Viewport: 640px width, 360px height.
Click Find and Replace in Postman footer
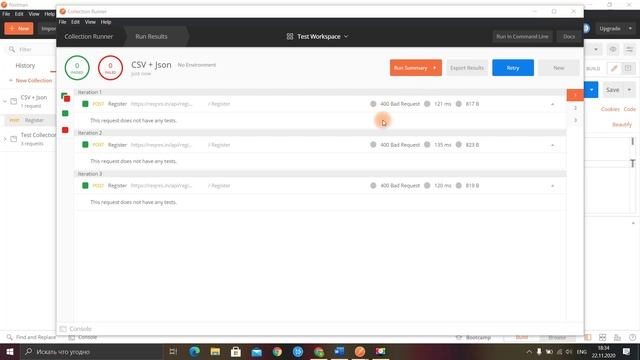[31, 337]
